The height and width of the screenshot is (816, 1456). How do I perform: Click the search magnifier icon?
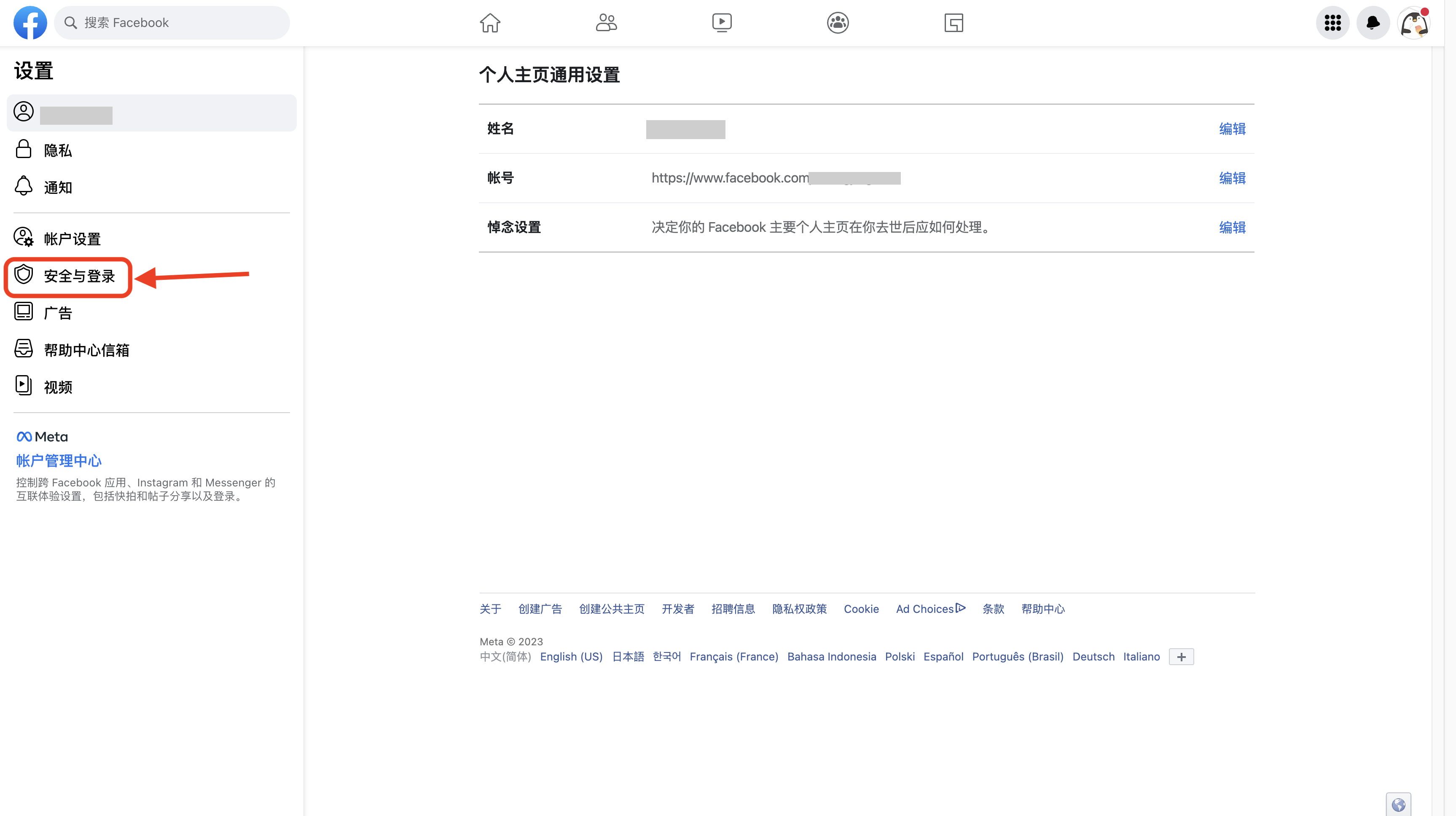click(71, 23)
